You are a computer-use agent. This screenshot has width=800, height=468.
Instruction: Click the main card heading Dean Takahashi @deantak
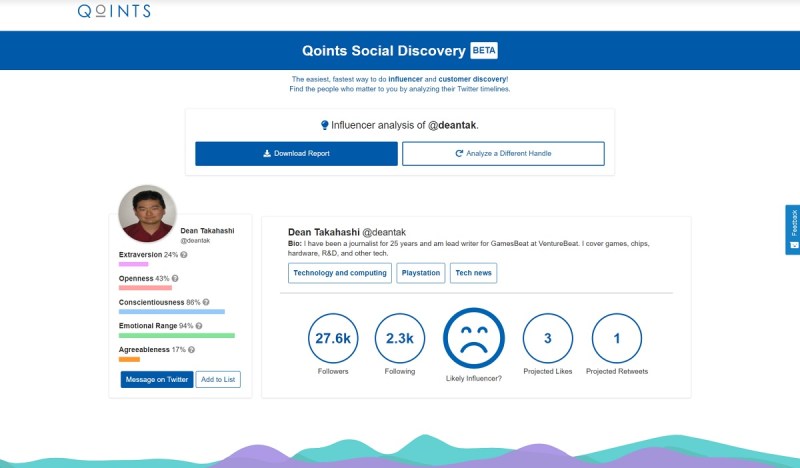click(347, 232)
